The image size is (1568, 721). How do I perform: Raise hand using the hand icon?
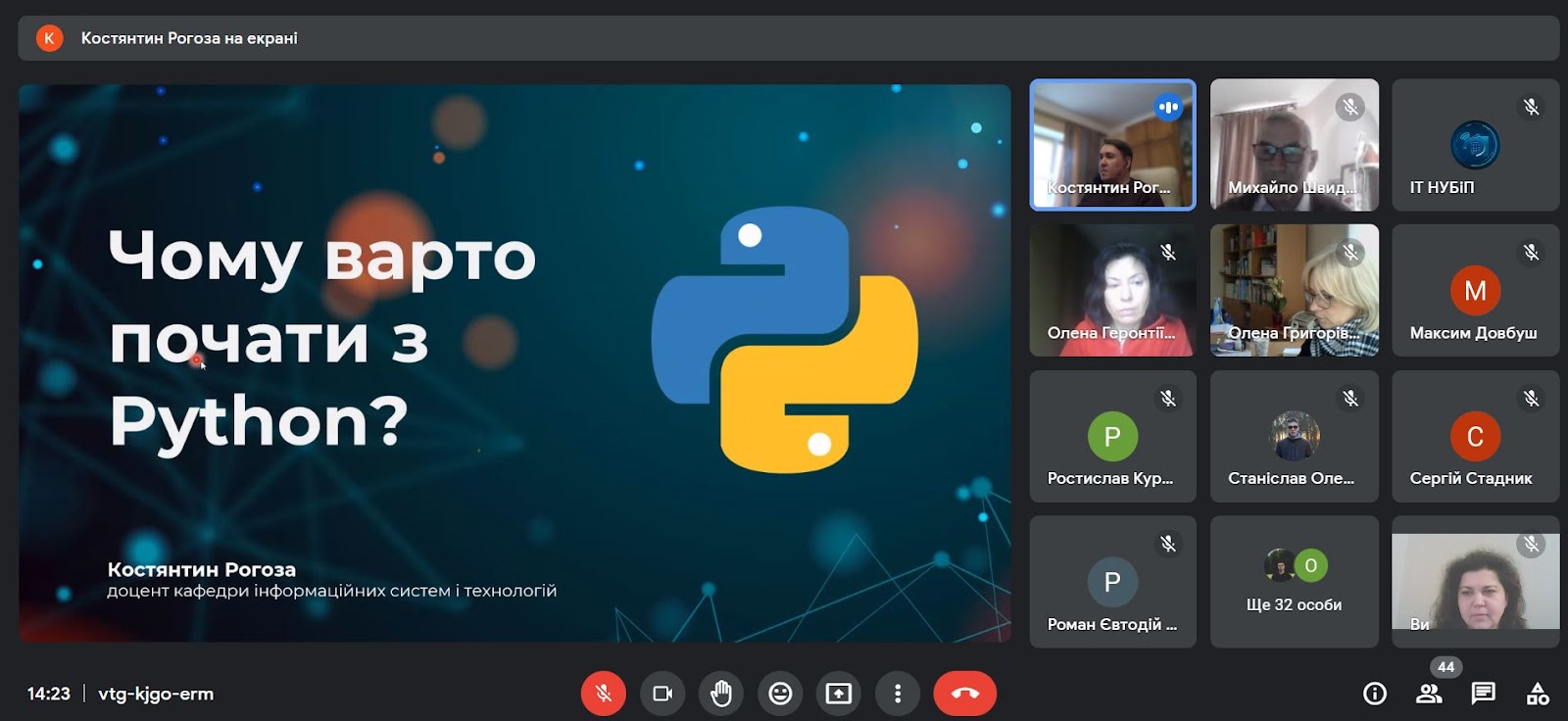(x=721, y=694)
